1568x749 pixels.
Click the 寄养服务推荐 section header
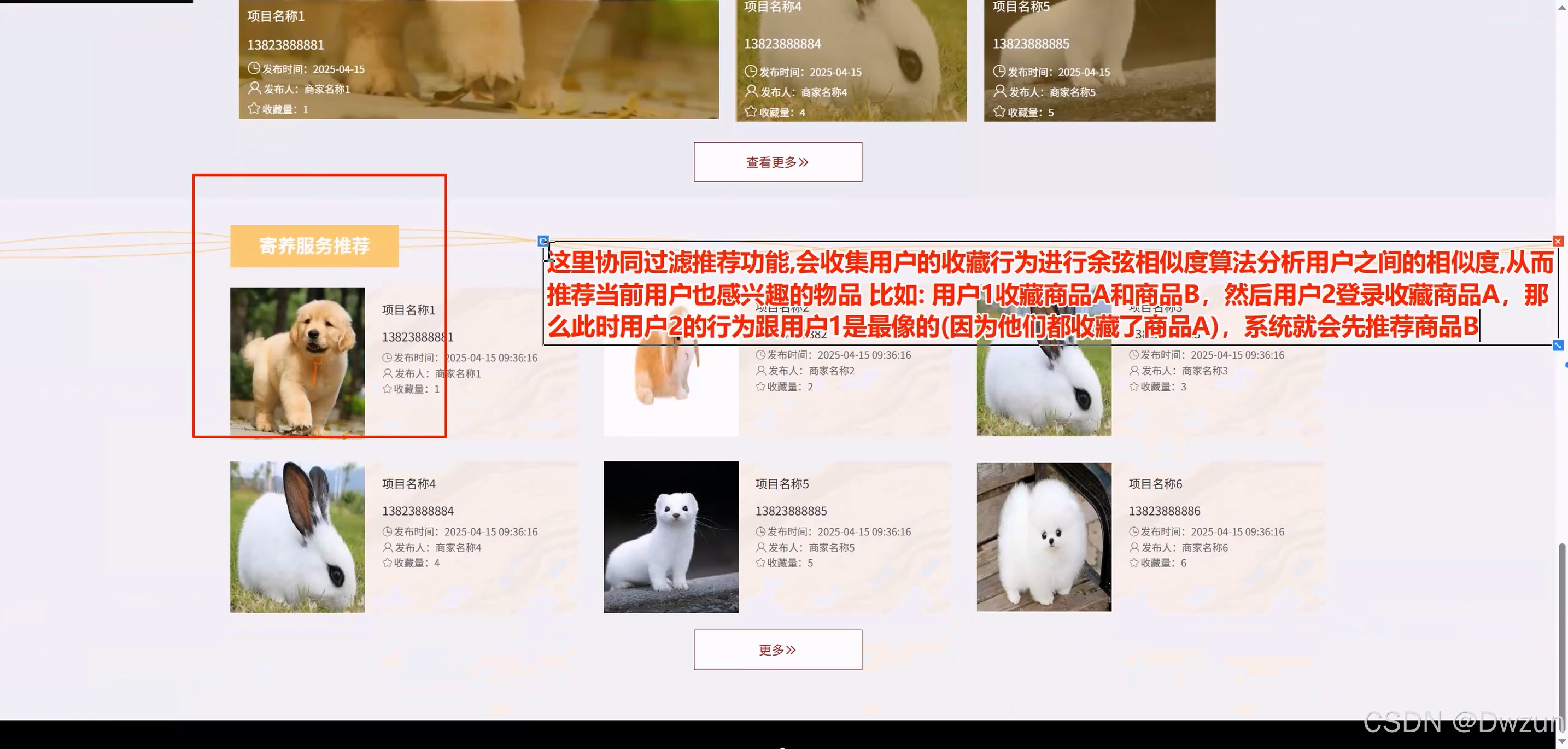(314, 246)
